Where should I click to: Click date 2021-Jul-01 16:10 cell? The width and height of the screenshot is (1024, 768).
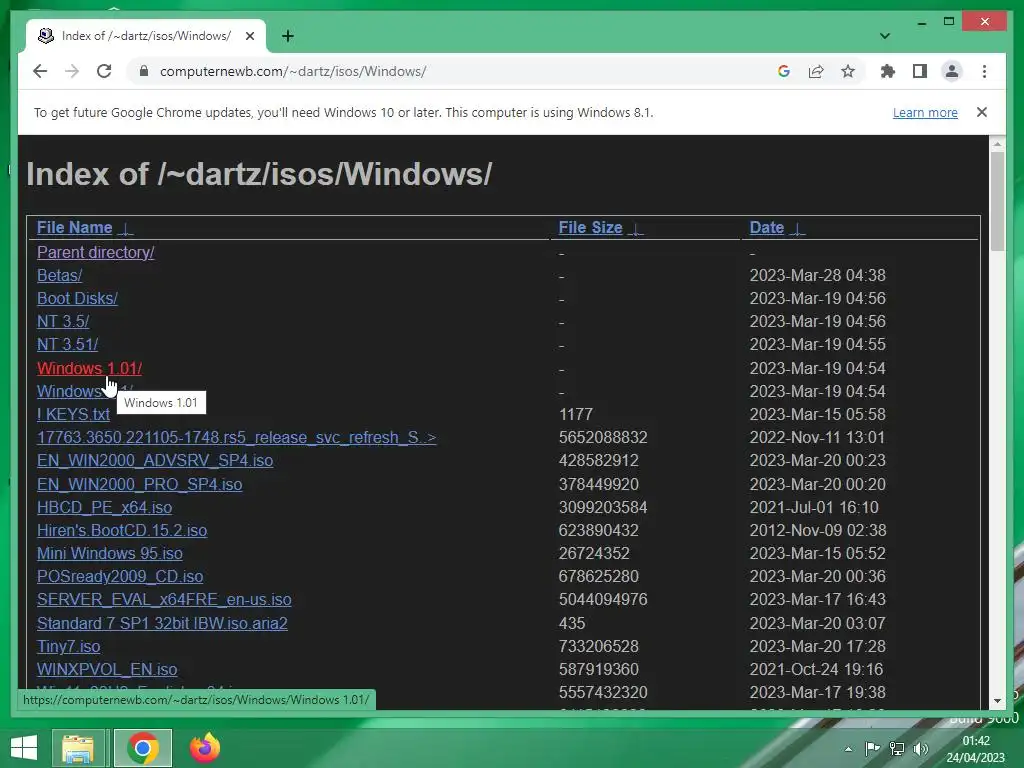pos(814,507)
